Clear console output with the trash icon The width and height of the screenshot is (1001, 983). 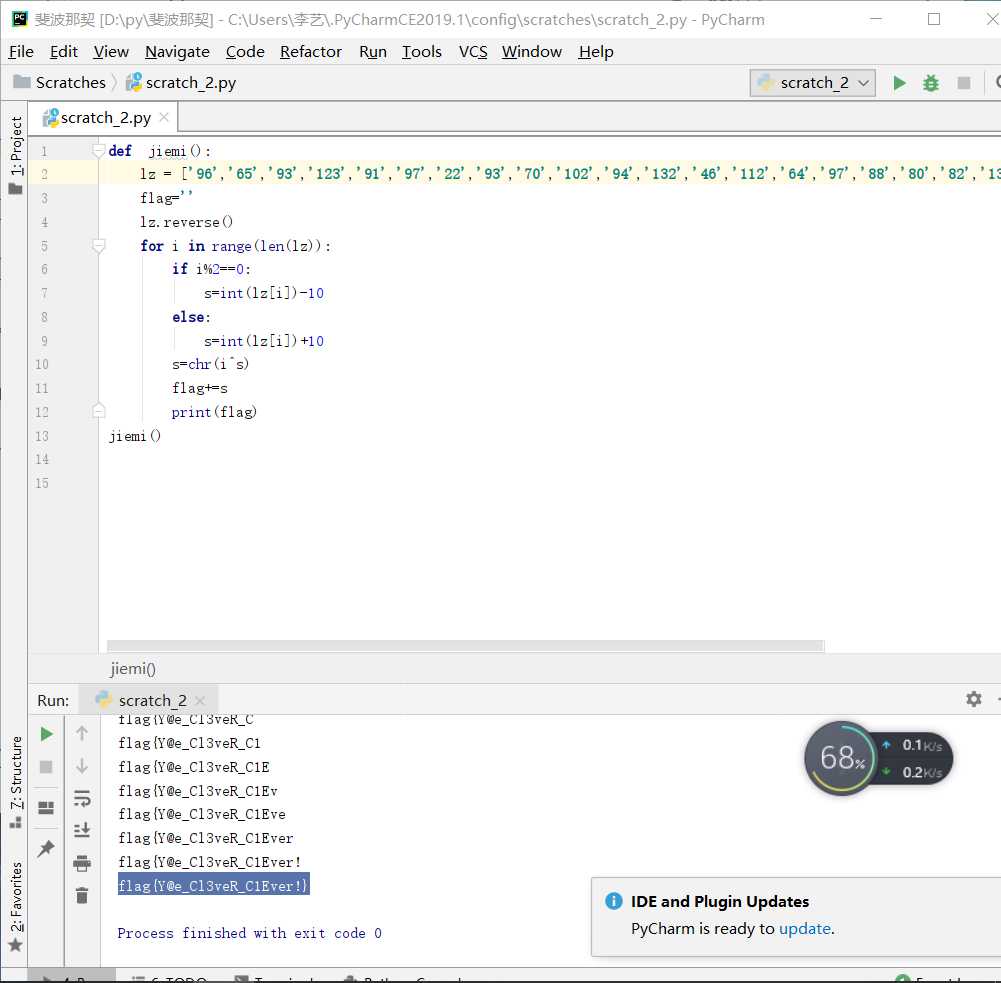pyautogui.click(x=82, y=896)
